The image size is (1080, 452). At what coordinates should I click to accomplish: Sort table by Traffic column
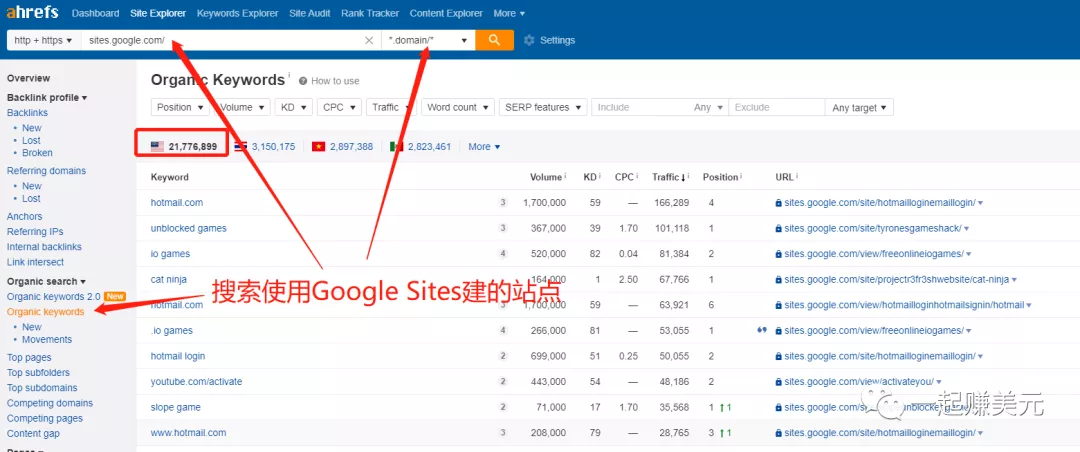(x=668, y=177)
